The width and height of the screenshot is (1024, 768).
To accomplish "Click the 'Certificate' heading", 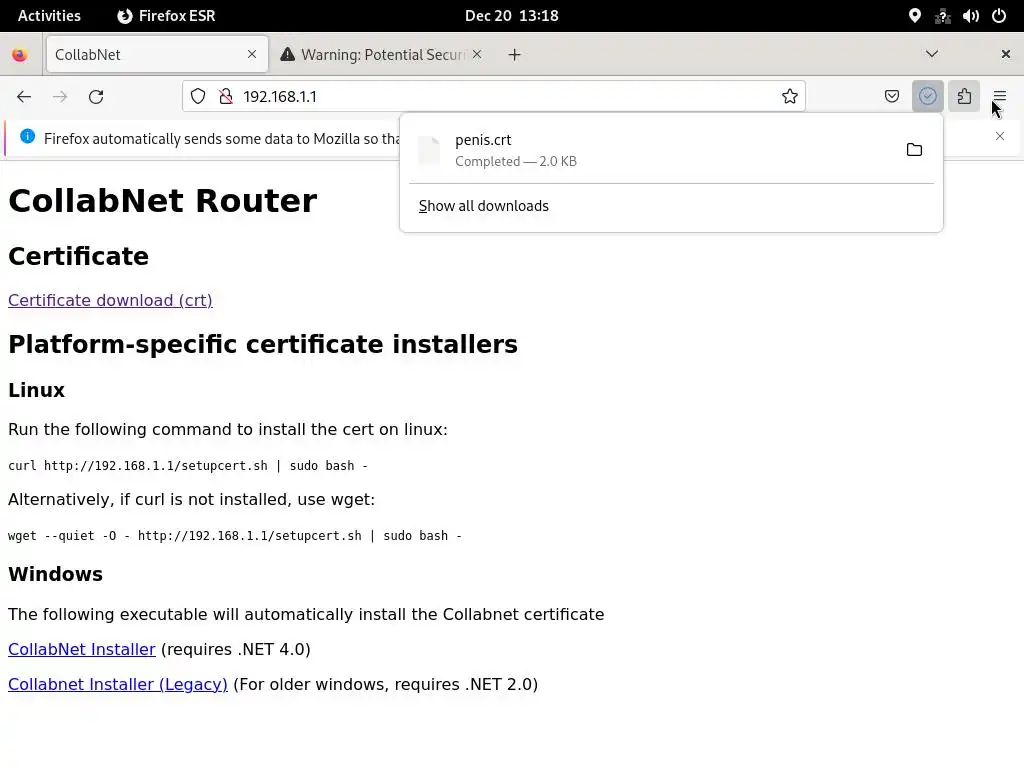I will click(78, 256).
